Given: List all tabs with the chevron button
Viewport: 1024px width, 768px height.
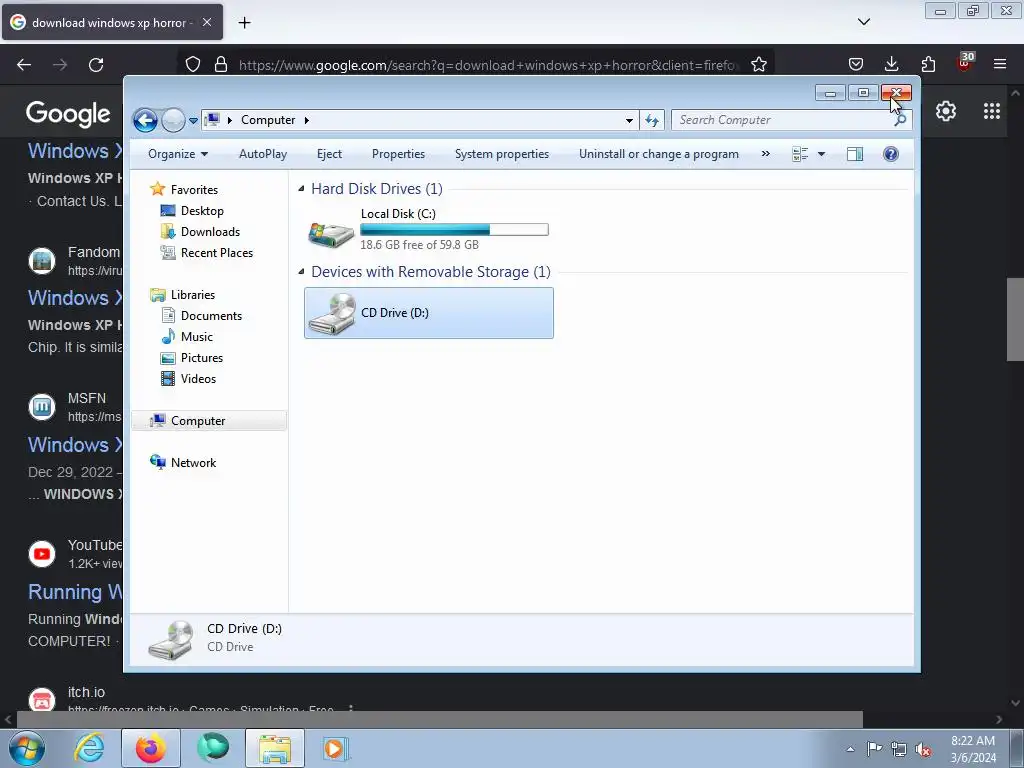Looking at the screenshot, I should pyautogui.click(x=864, y=22).
